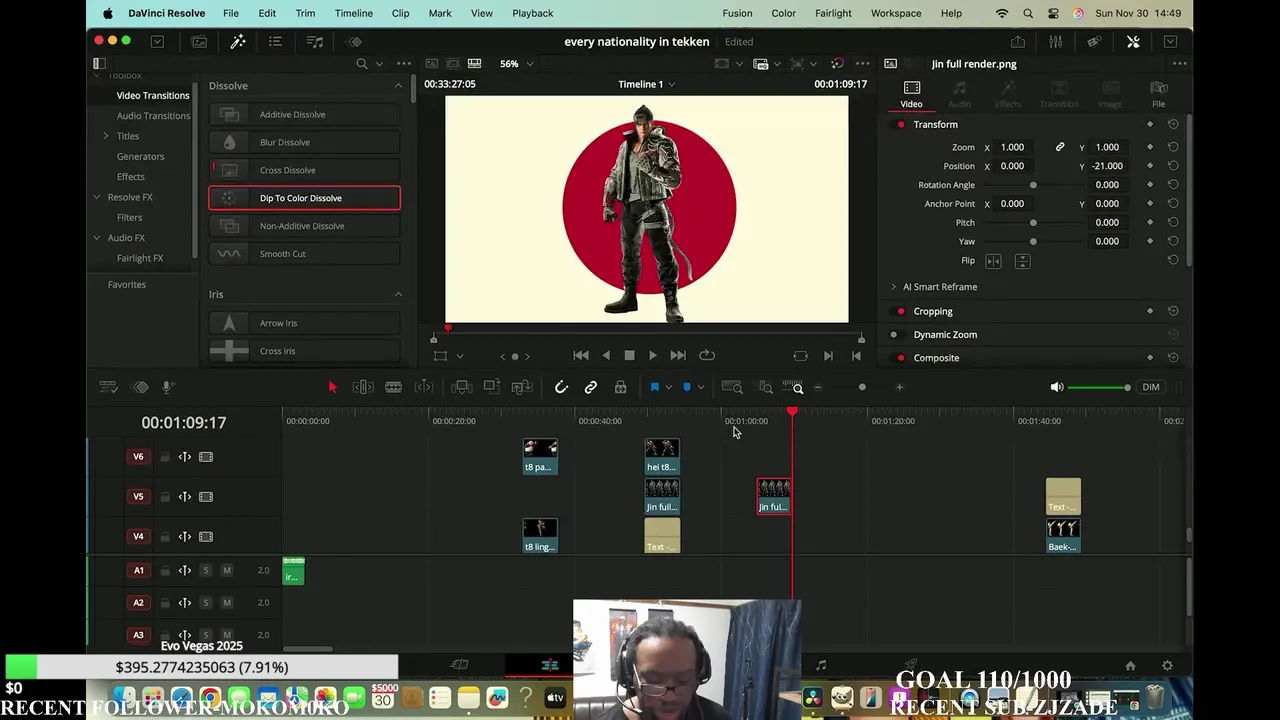Open the flag color dropdown arrow
1280x720 pixels.
668,387
